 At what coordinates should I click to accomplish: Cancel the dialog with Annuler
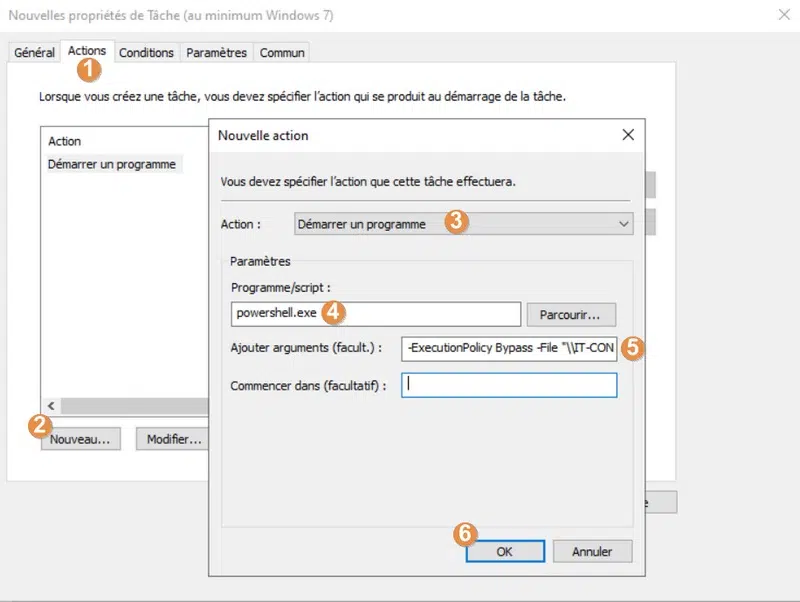pyautogui.click(x=591, y=551)
